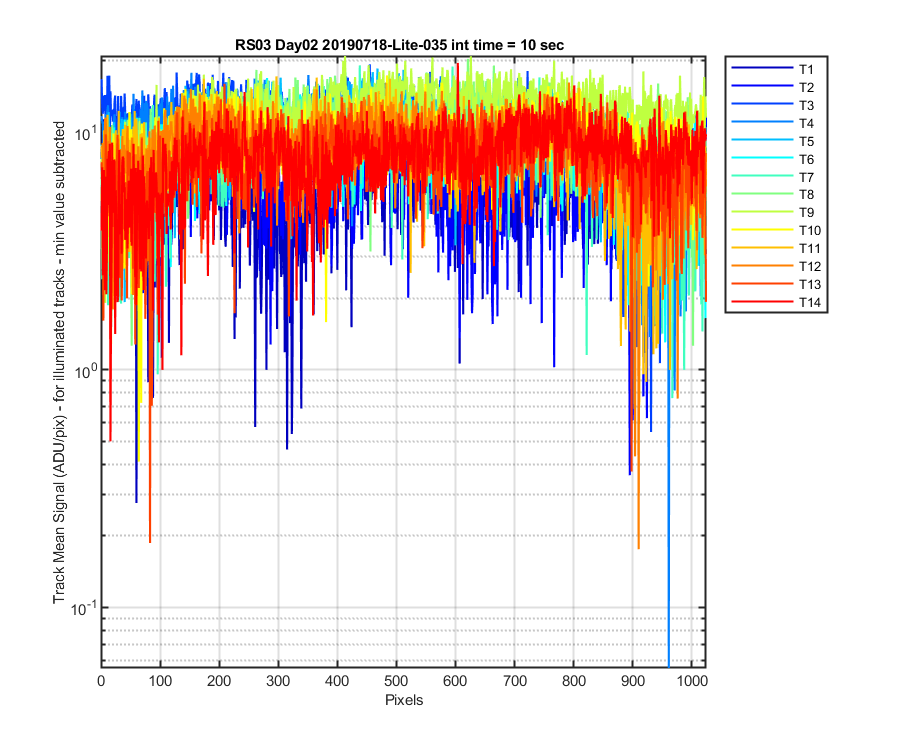Click x-axis tick label 1000
Screen dimensions: 900x750
tap(692, 681)
